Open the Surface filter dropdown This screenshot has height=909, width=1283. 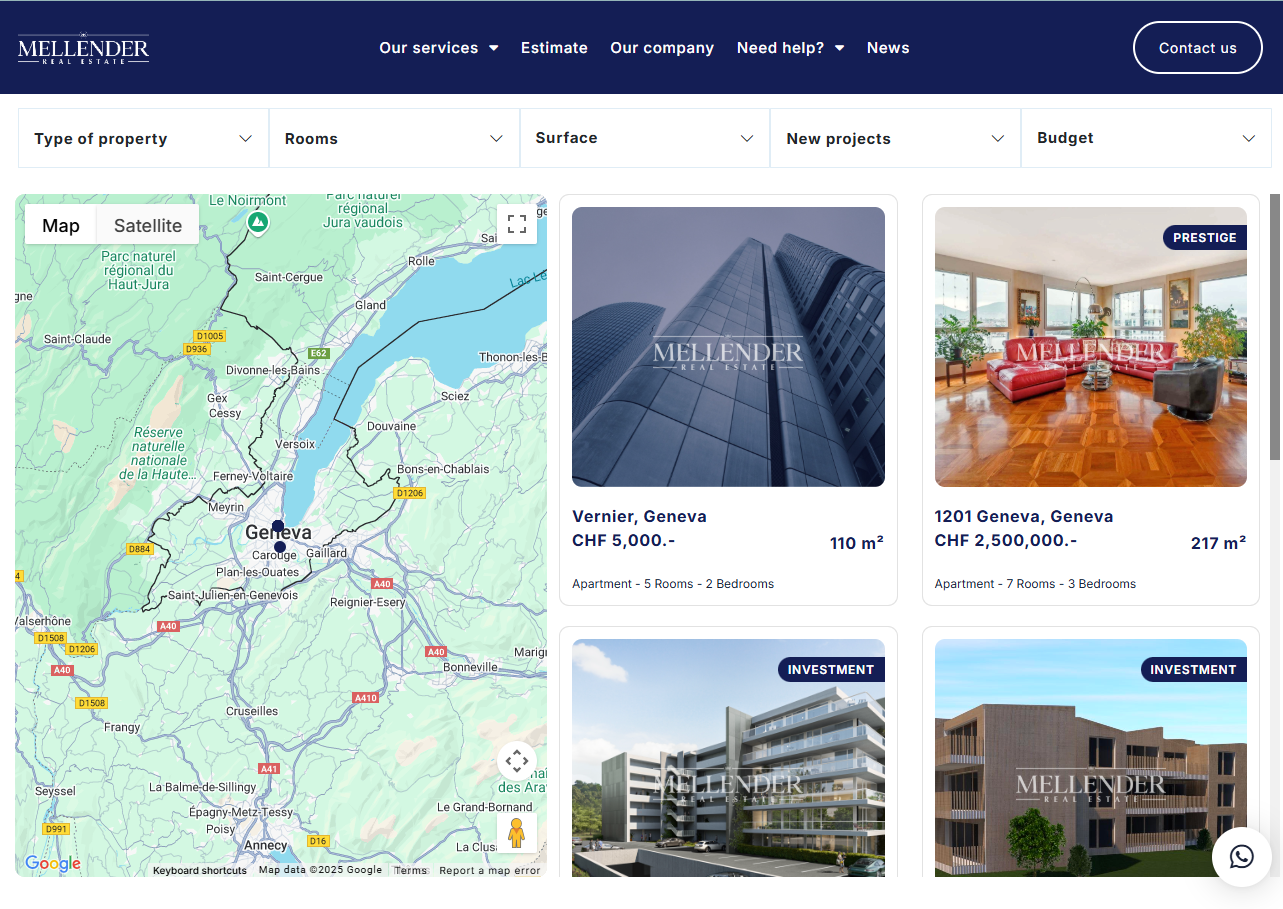pyautogui.click(x=644, y=138)
